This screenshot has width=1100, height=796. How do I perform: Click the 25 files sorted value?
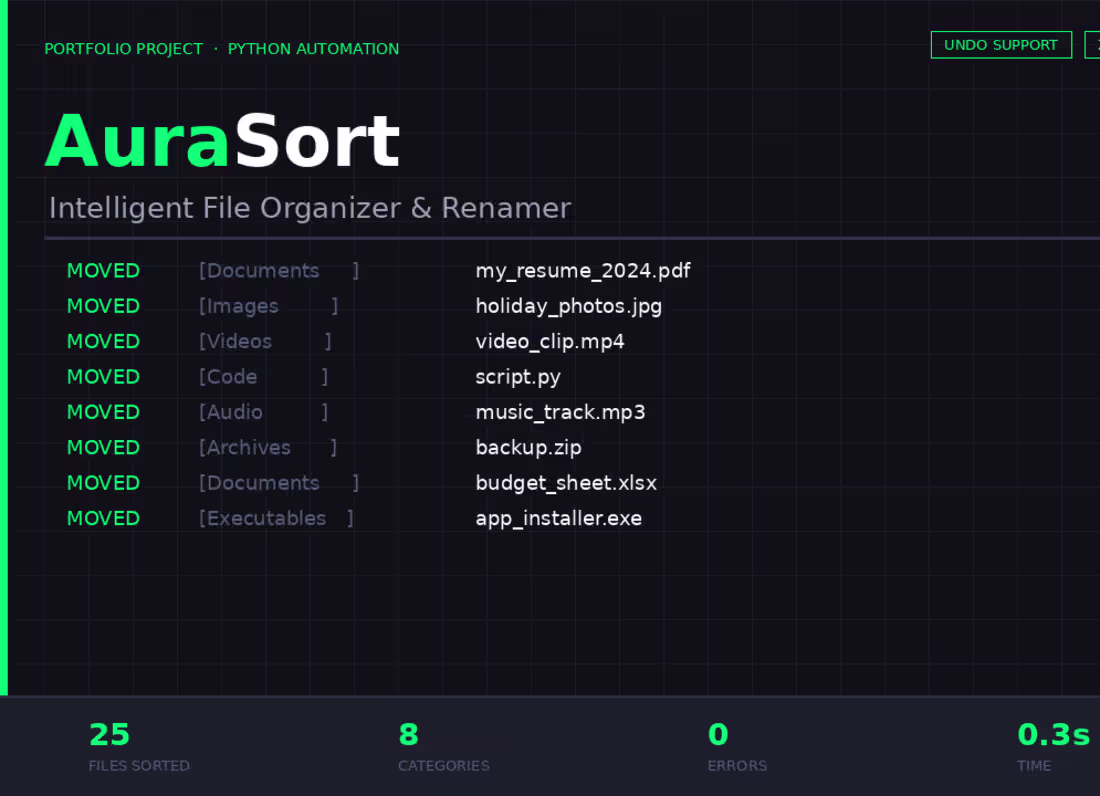point(109,735)
